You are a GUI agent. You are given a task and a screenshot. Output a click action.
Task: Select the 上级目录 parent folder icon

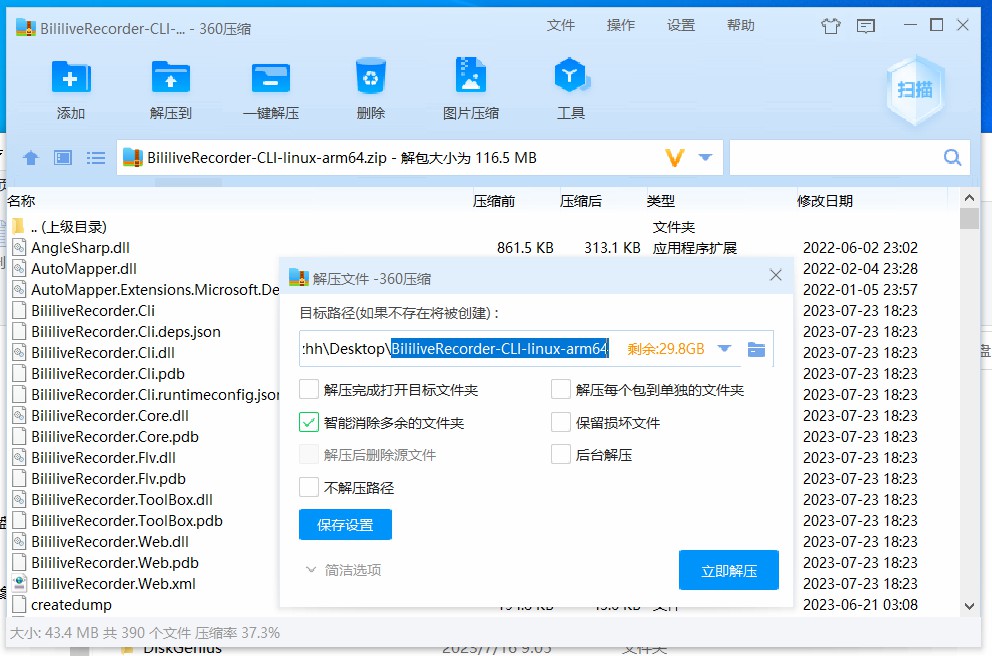[x=18, y=226]
